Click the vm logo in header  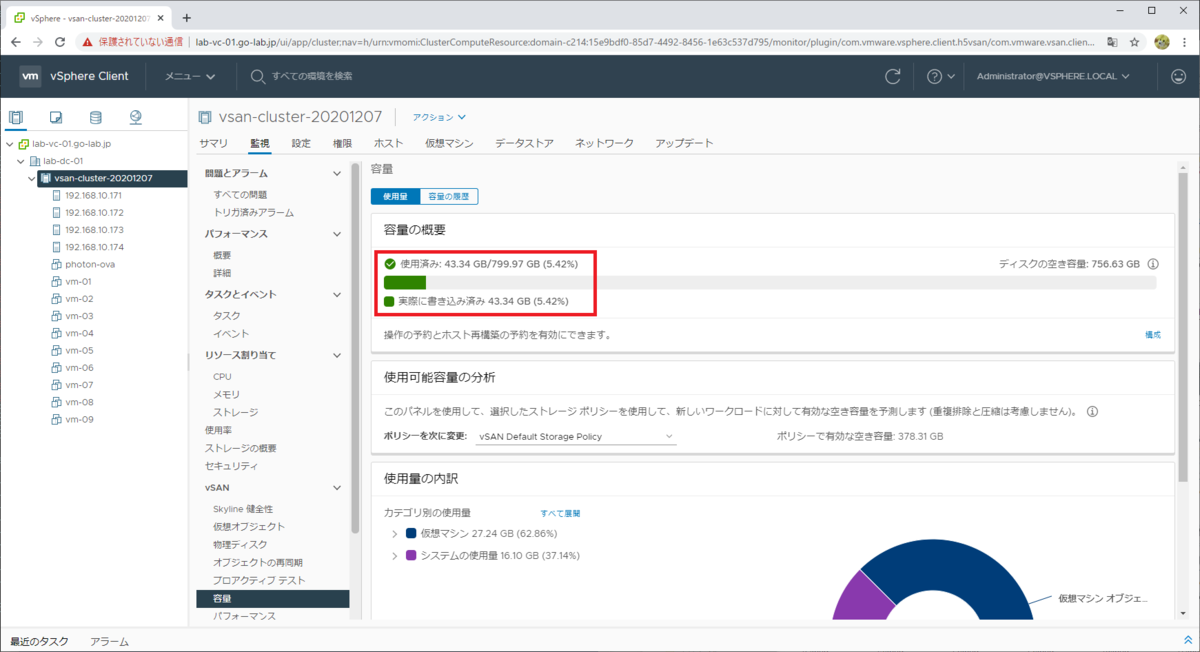point(31,76)
